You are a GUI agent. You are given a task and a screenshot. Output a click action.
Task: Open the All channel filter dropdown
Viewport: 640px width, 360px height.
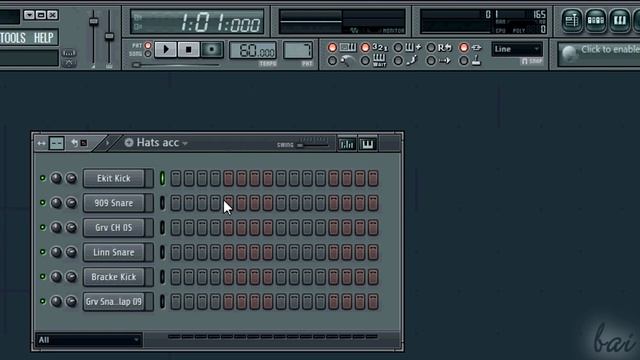pos(89,340)
